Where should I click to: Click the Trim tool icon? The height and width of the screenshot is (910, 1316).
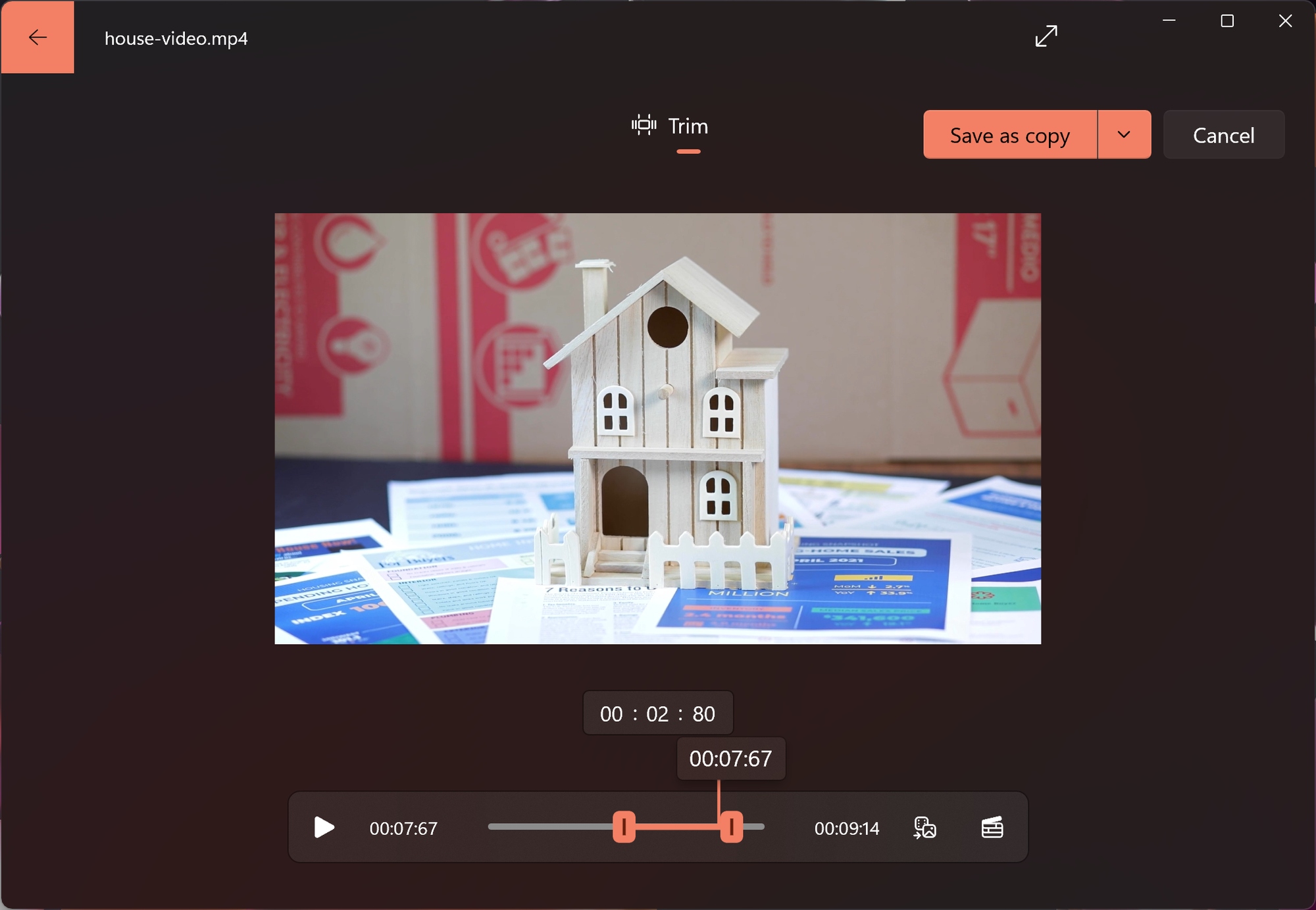click(644, 125)
